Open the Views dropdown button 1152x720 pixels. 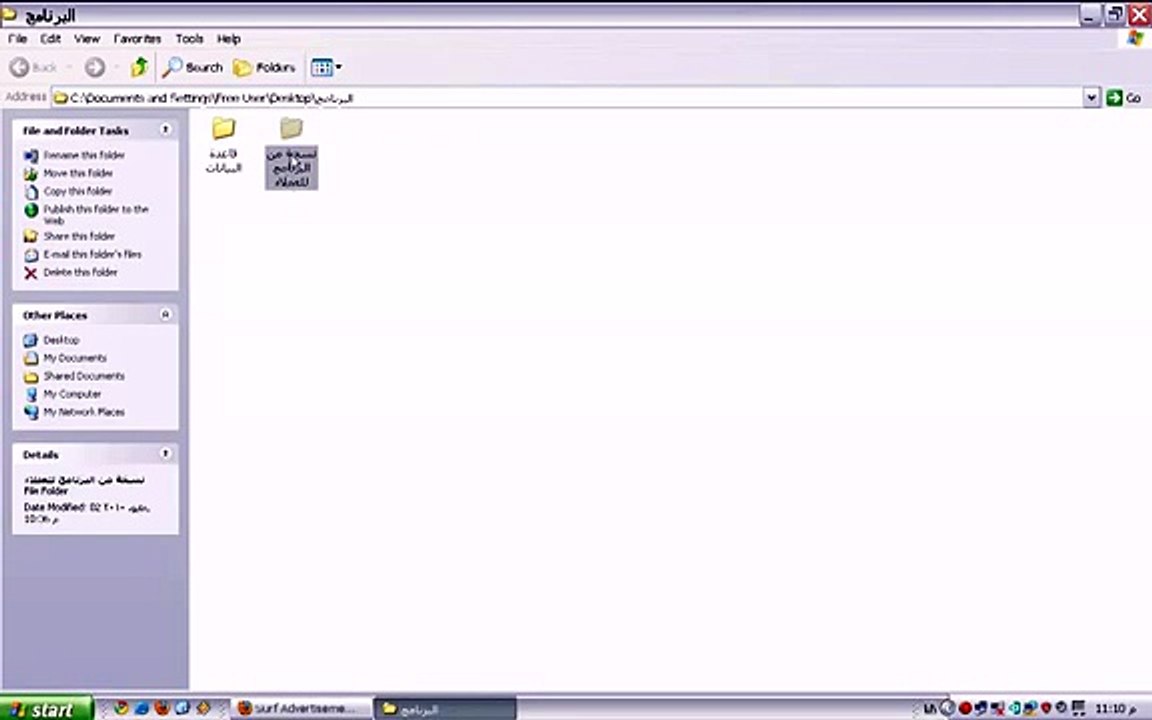325,68
